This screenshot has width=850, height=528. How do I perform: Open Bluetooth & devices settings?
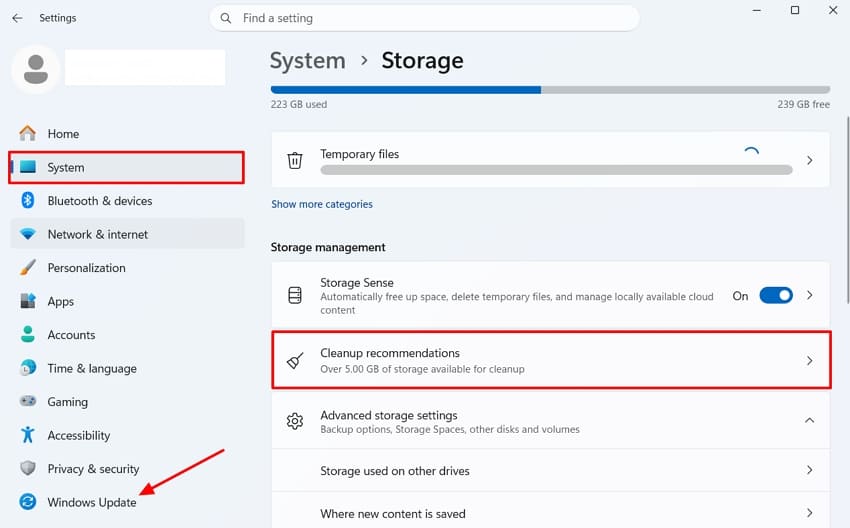tap(127, 201)
